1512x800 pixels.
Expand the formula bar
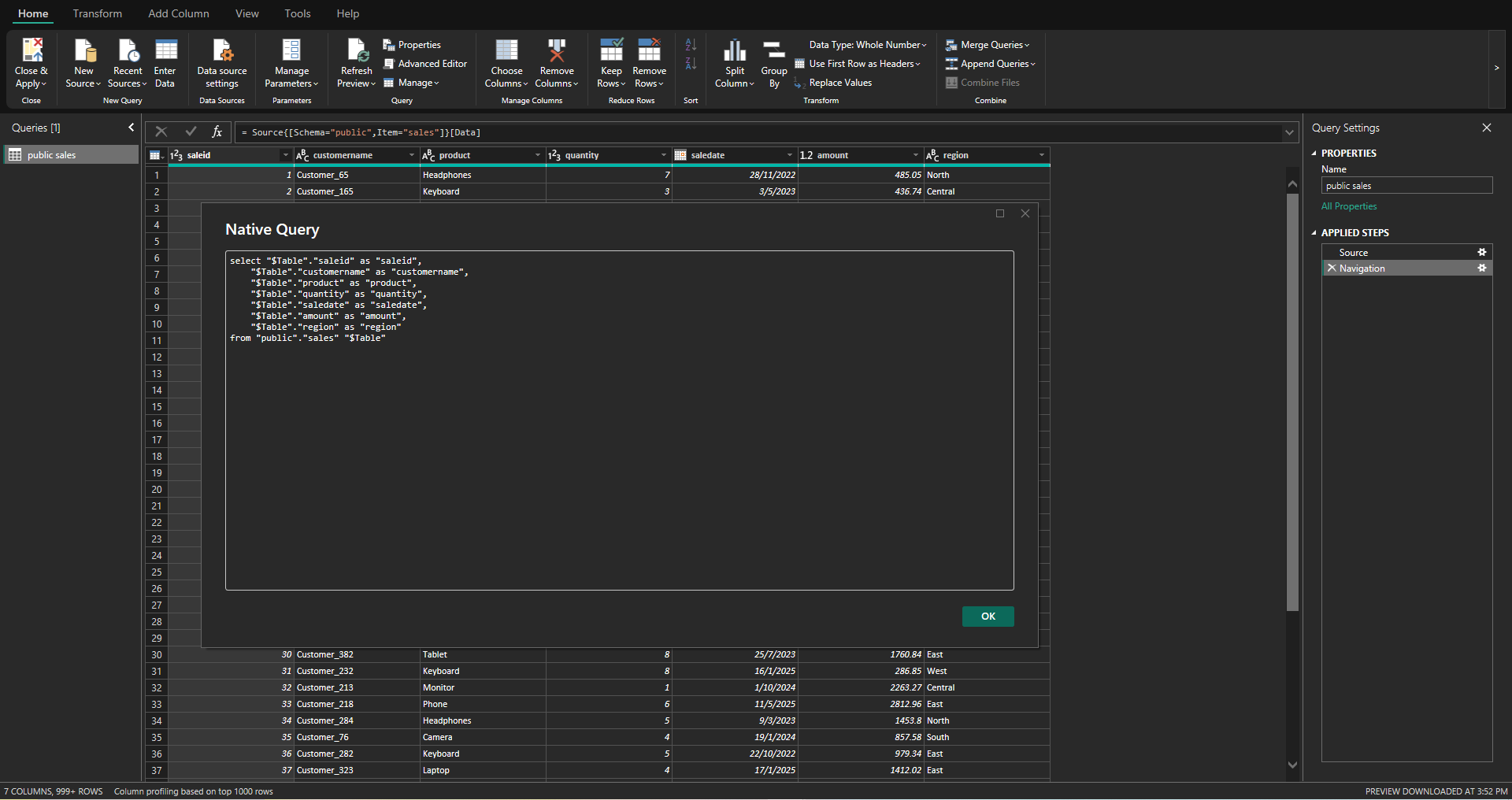[x=1289, y=132]
